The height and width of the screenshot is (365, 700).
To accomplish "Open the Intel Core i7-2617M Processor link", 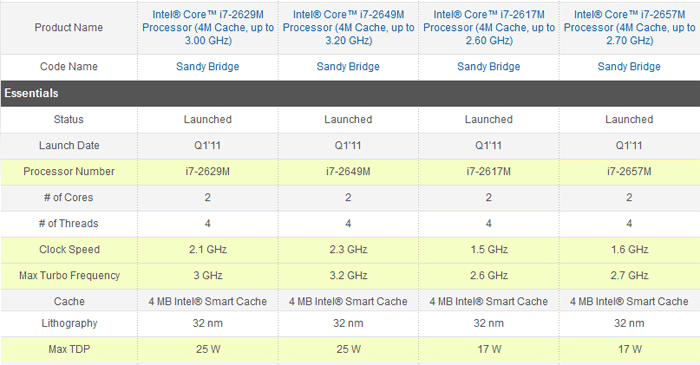I will [x=489, y=28].
